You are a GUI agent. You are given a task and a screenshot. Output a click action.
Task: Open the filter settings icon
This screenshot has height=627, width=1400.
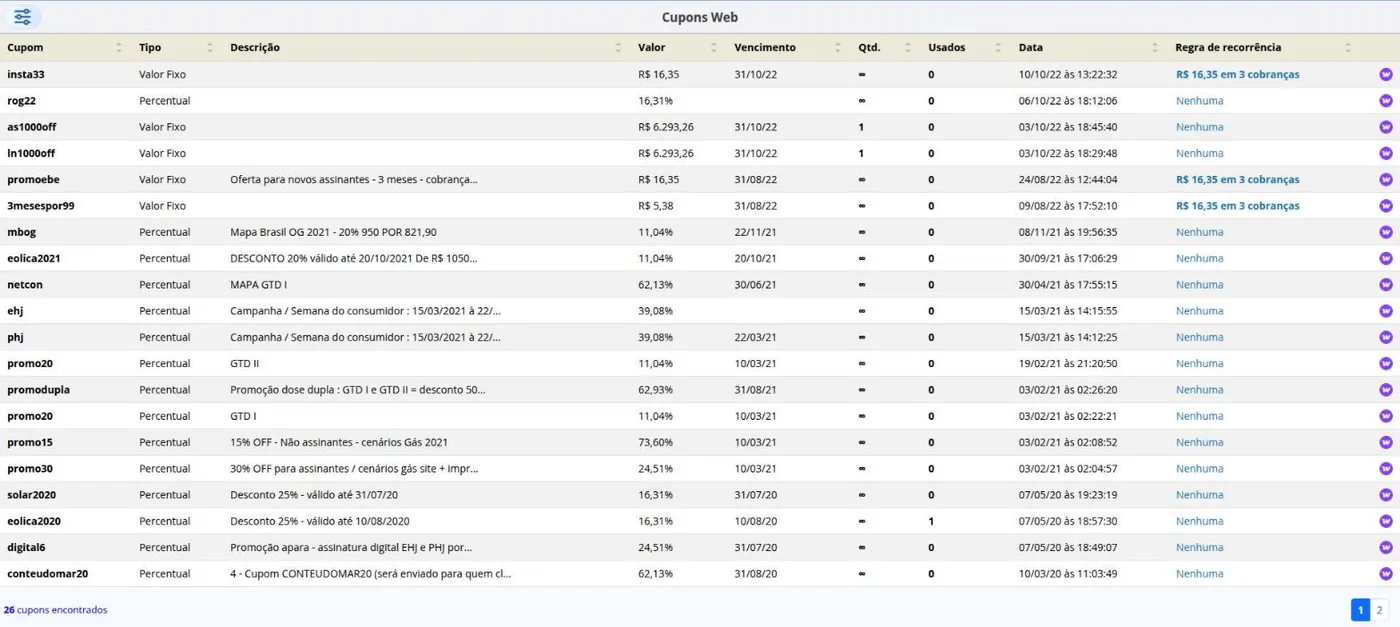click(22, 17)
